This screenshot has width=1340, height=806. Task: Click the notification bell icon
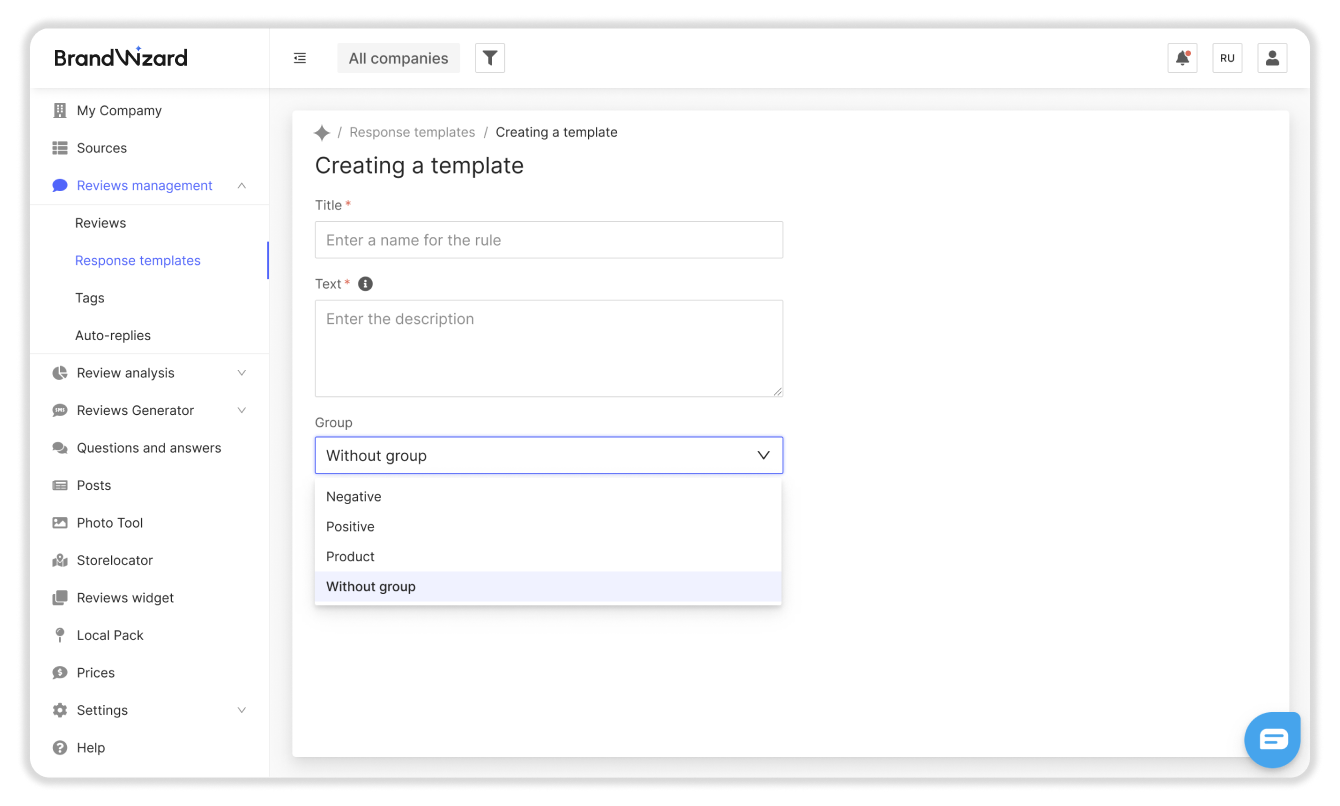(x=1182, y=58)
